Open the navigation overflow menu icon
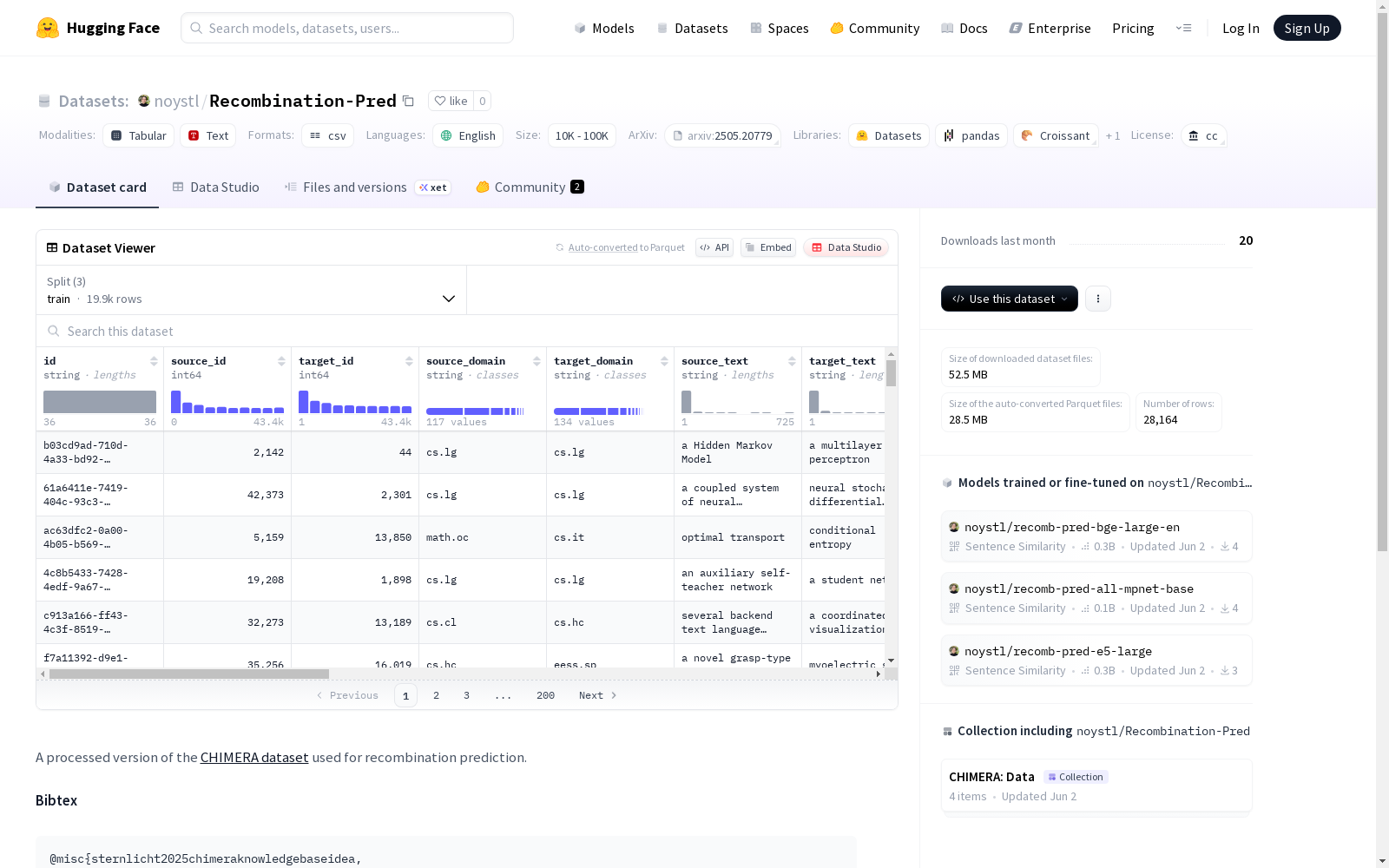Viewport: 1389px width, 868px height. [1183, 28]
